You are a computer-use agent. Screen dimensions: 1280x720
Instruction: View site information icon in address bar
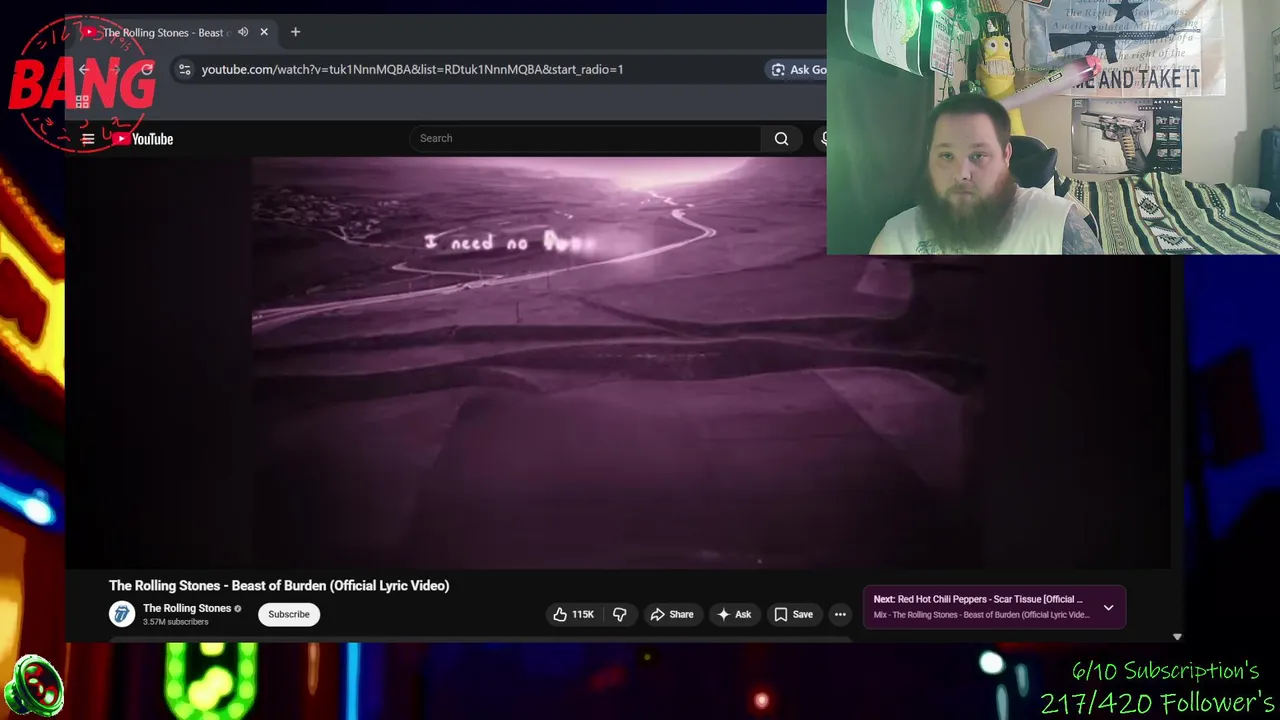click(184, 69)
